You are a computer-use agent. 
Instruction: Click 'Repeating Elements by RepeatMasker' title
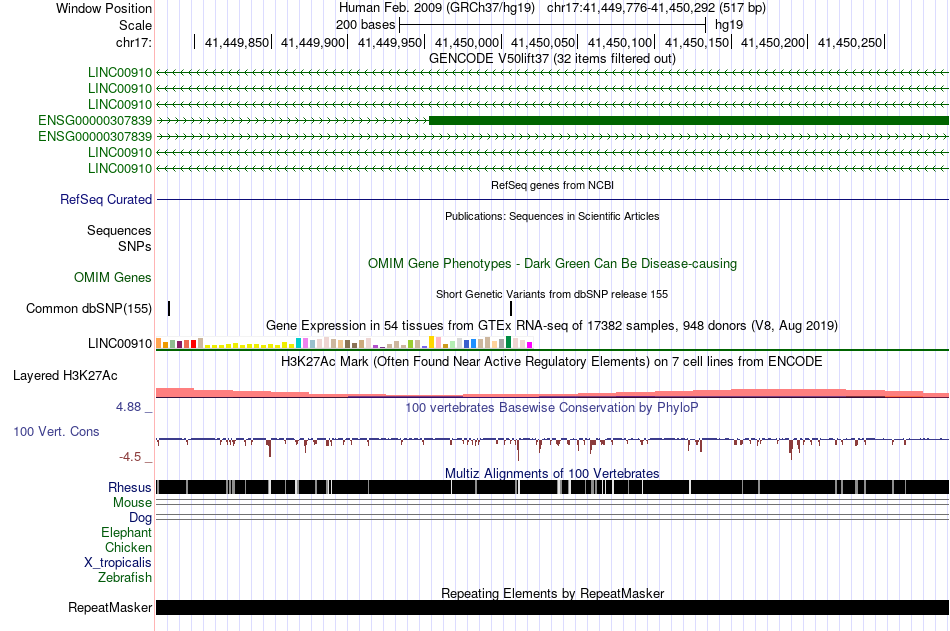(552, 593)
